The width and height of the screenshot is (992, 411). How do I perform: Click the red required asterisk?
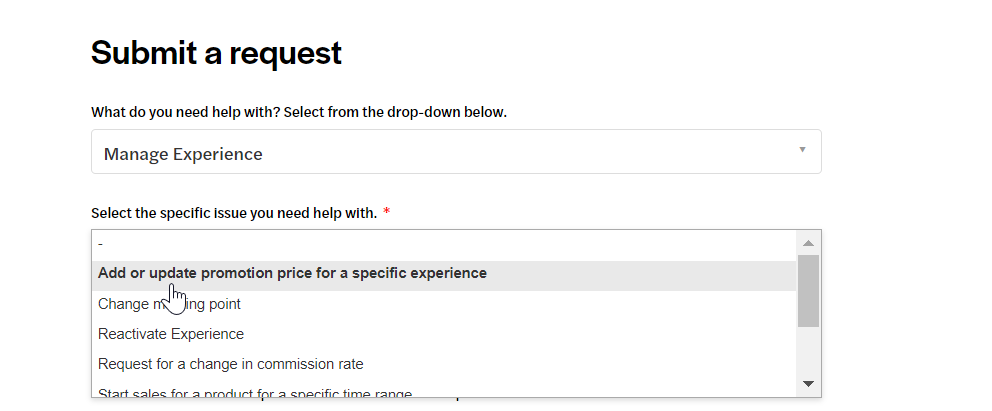click(x=387, y=212)
